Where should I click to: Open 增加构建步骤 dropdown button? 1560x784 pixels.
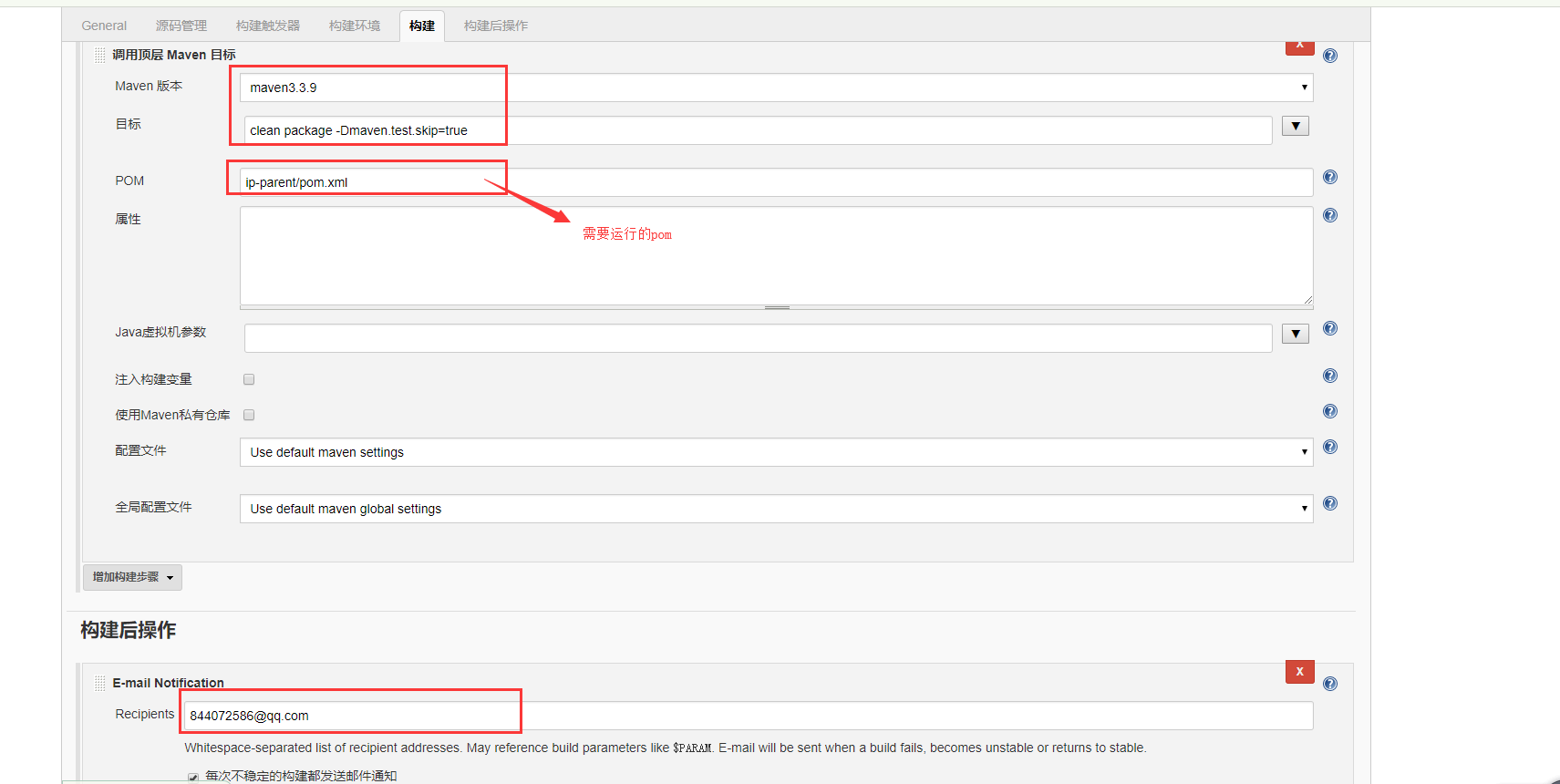click(x=132, y=577)
